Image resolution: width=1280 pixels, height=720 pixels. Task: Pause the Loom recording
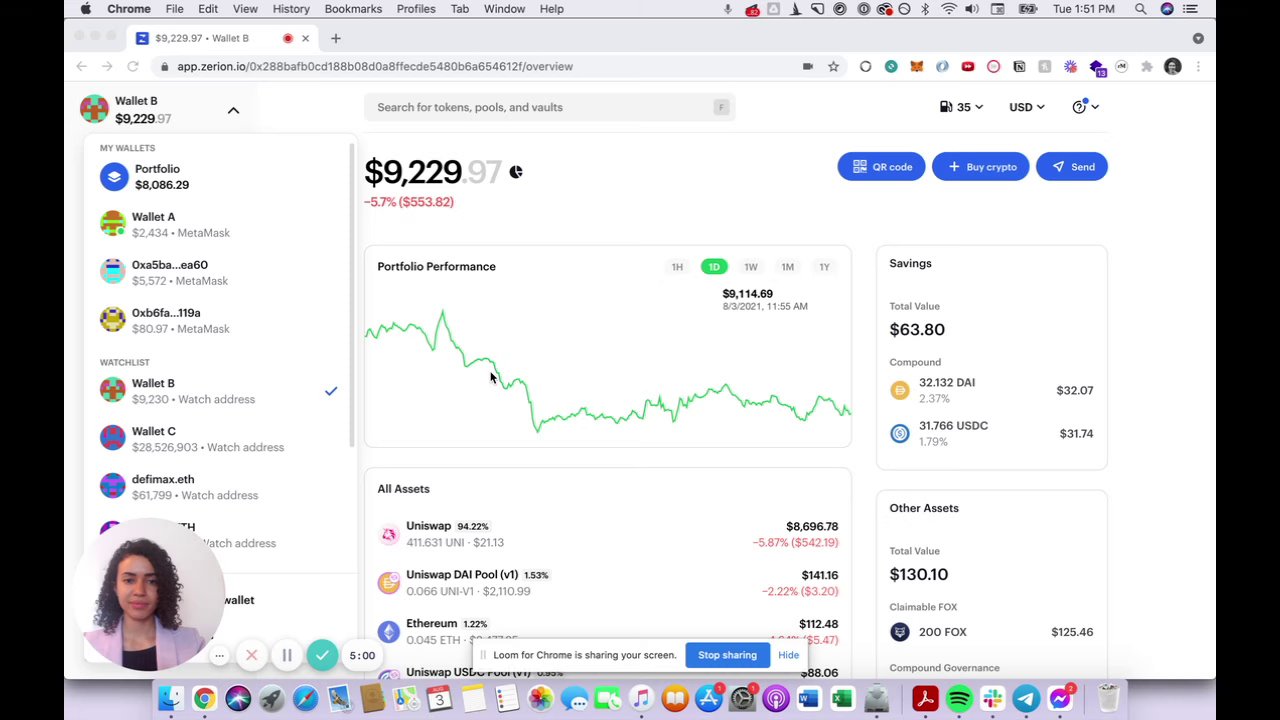(287, 656)
